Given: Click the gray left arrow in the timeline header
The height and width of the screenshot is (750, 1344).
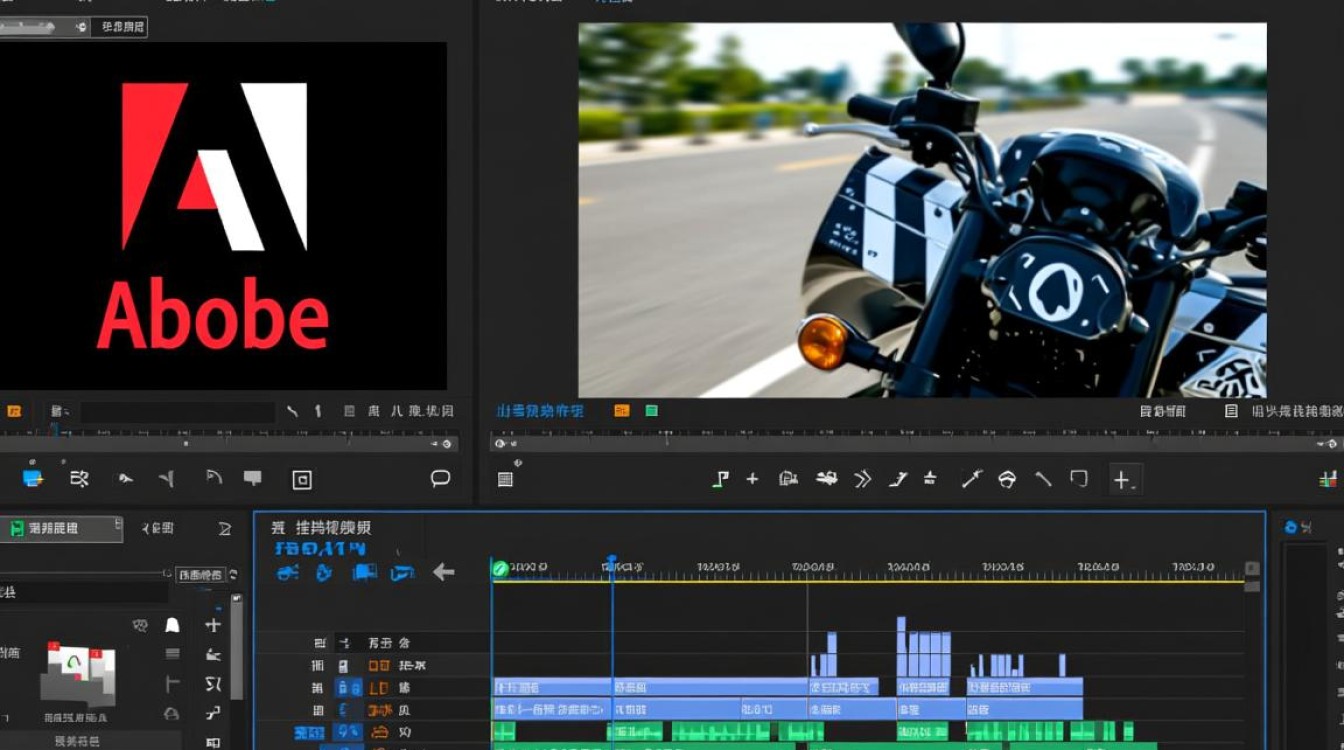Looking at the screenshot, I should pyautogui.click(x=443, y=572).
